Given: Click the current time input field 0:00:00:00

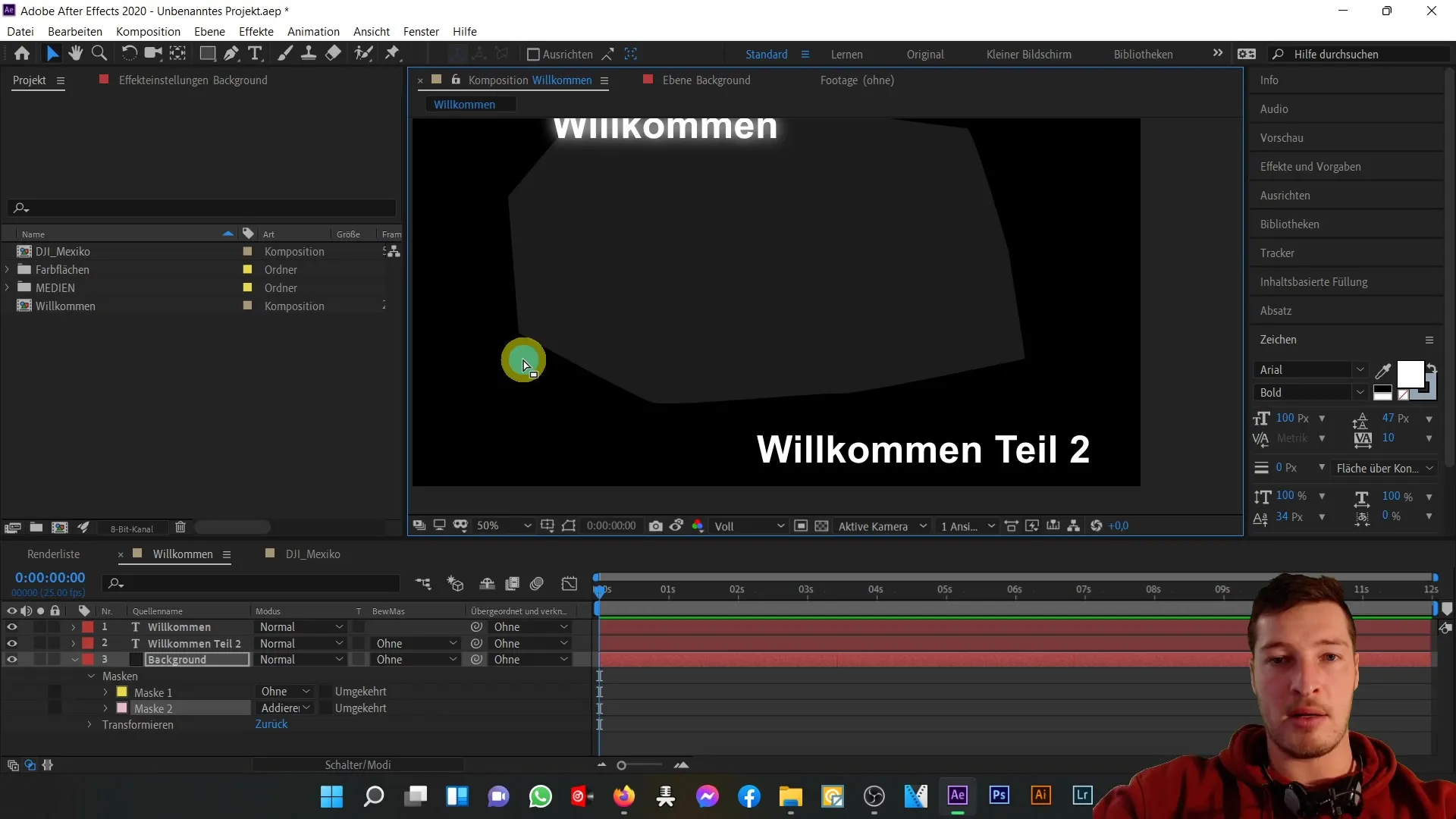Looking at the screenshot, I should tap(50, 577).
